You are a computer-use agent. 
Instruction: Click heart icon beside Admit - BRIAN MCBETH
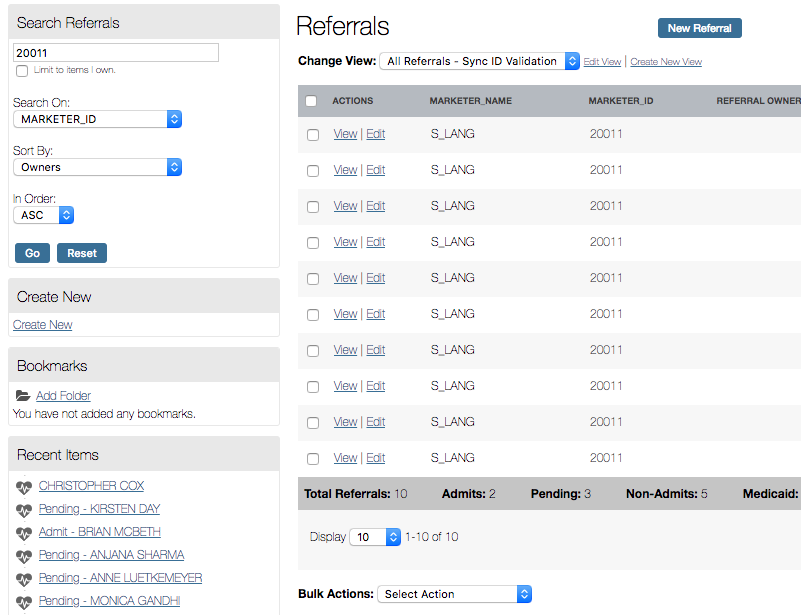click(x=23, y=533)
